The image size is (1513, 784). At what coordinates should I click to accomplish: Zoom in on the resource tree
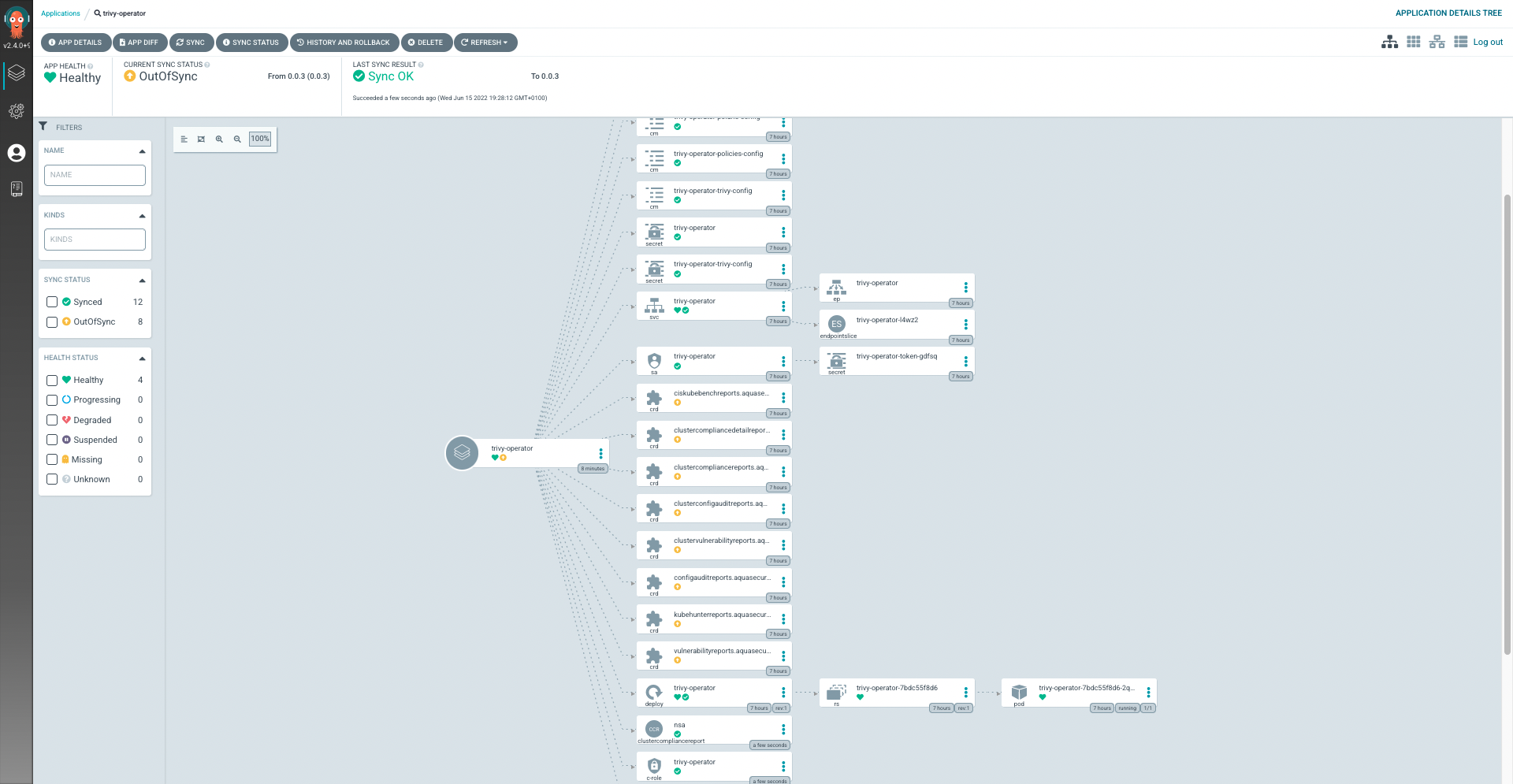click(x=219, y=139)
